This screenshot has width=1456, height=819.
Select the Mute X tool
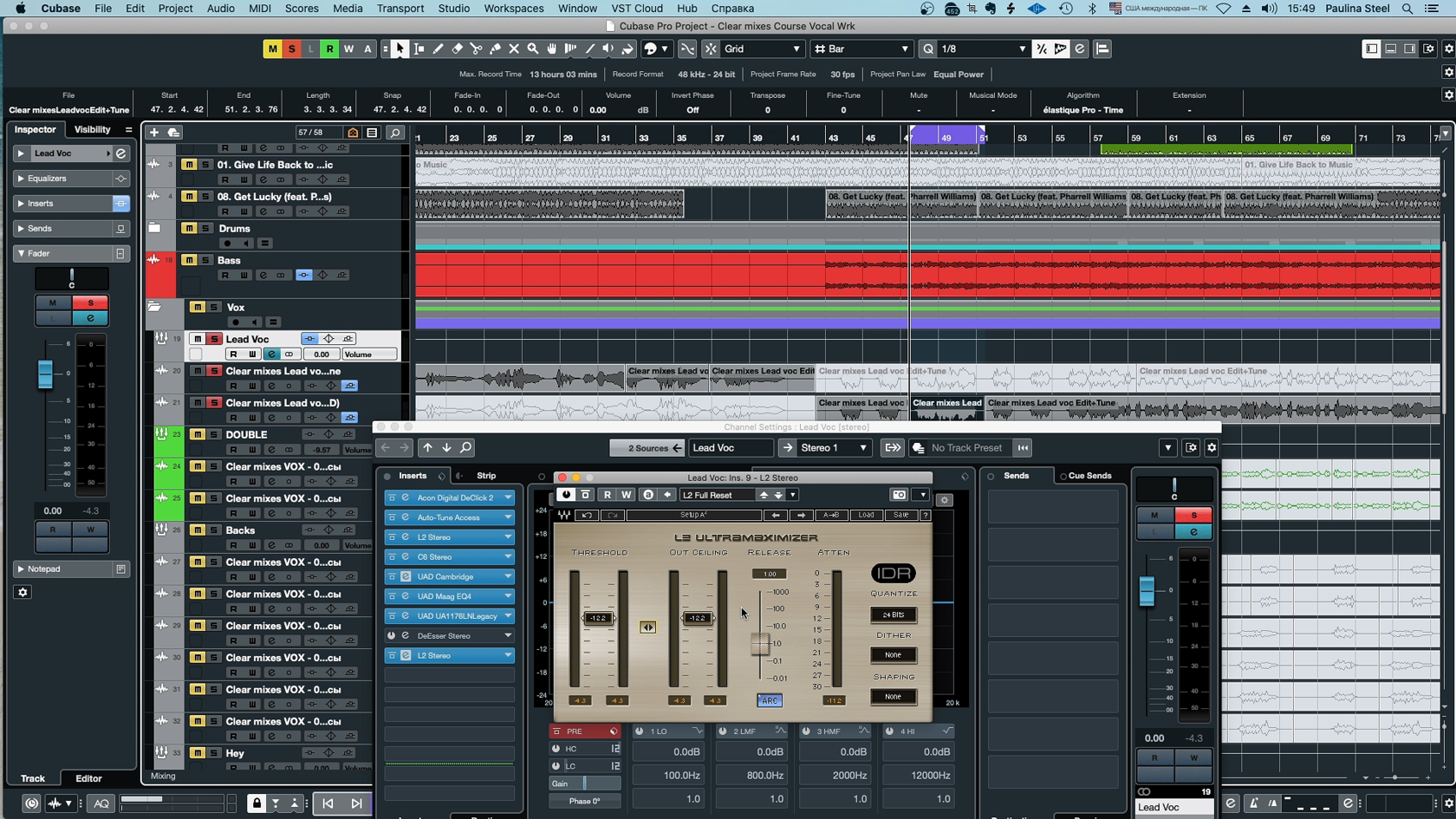pos(514,49)
